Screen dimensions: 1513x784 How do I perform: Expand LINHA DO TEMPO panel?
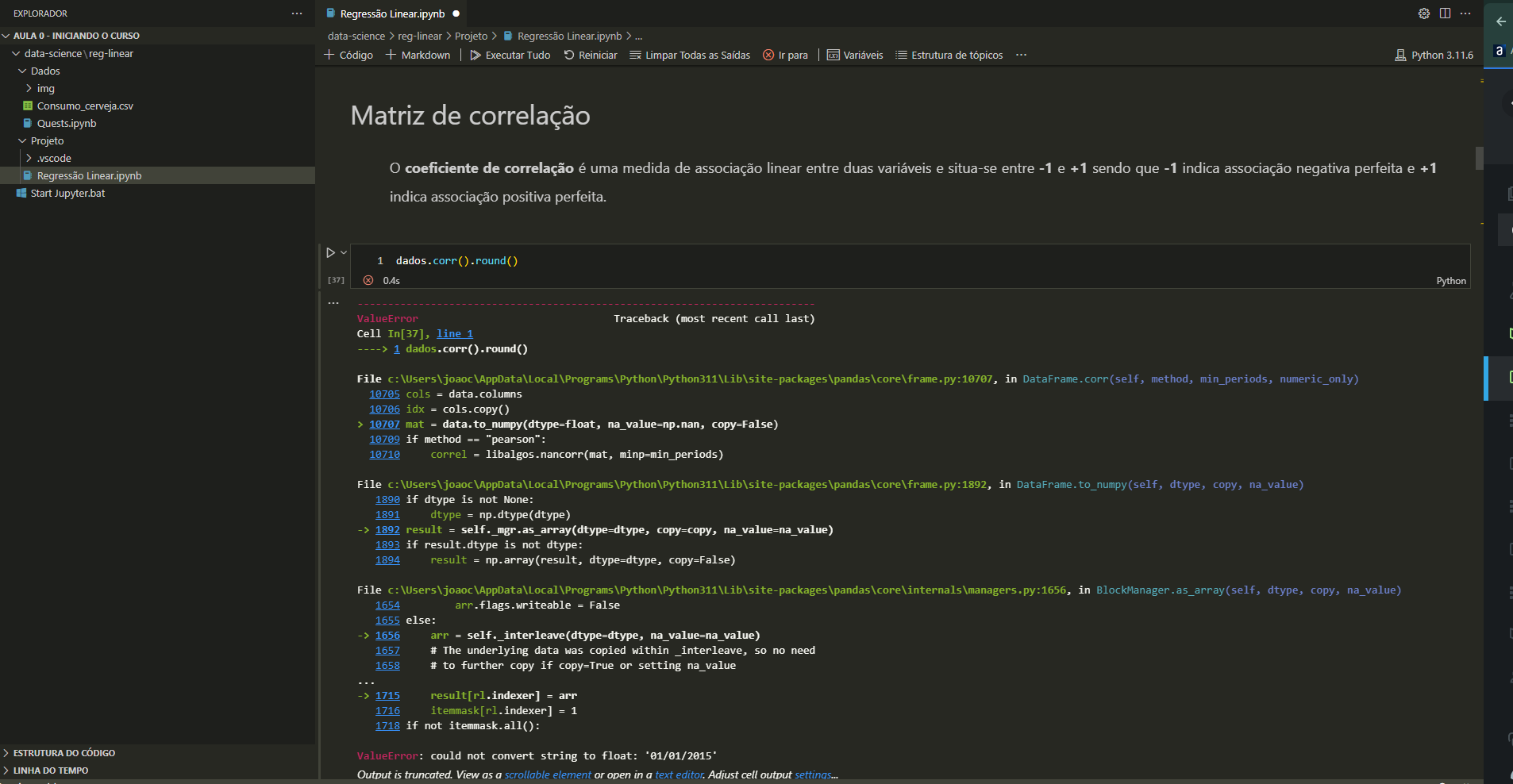point(50,771)
